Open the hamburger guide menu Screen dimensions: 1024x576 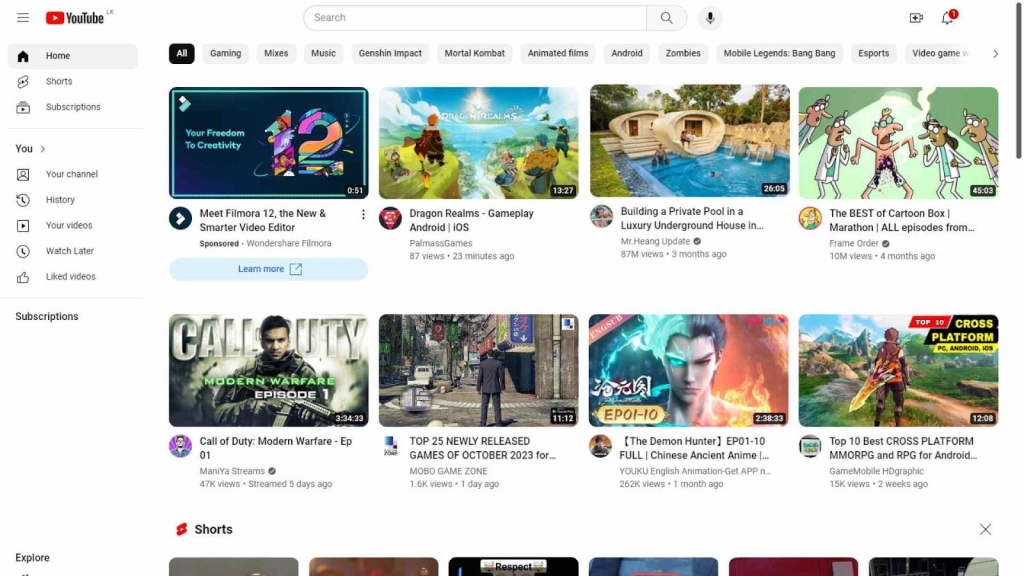click(x=23, y=18)
